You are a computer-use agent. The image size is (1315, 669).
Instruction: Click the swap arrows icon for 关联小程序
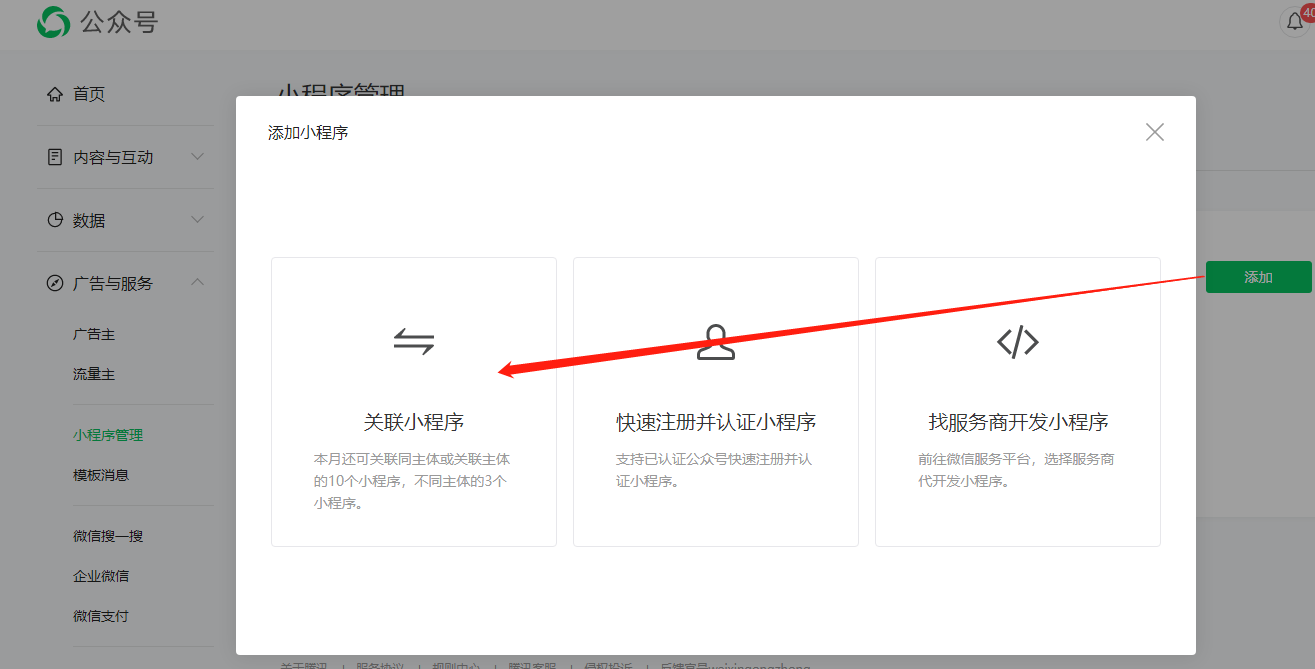pos(413,342)
